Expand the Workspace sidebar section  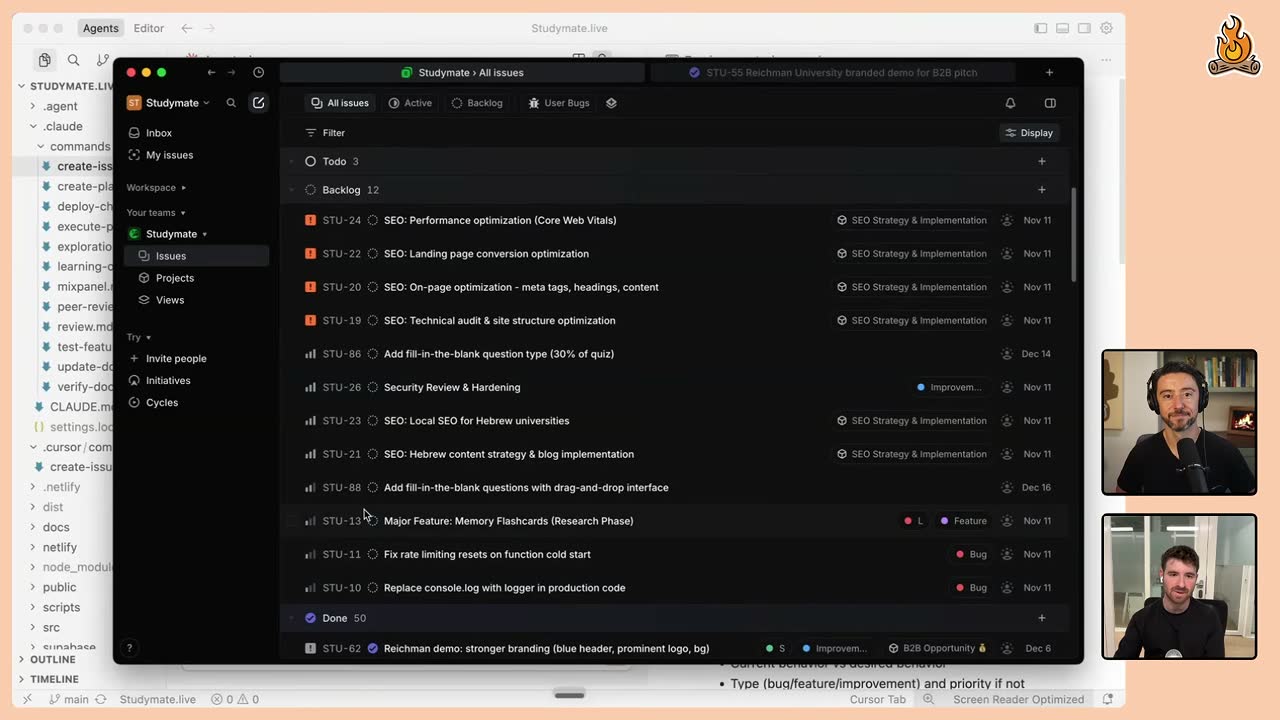(x=156, y=188)
